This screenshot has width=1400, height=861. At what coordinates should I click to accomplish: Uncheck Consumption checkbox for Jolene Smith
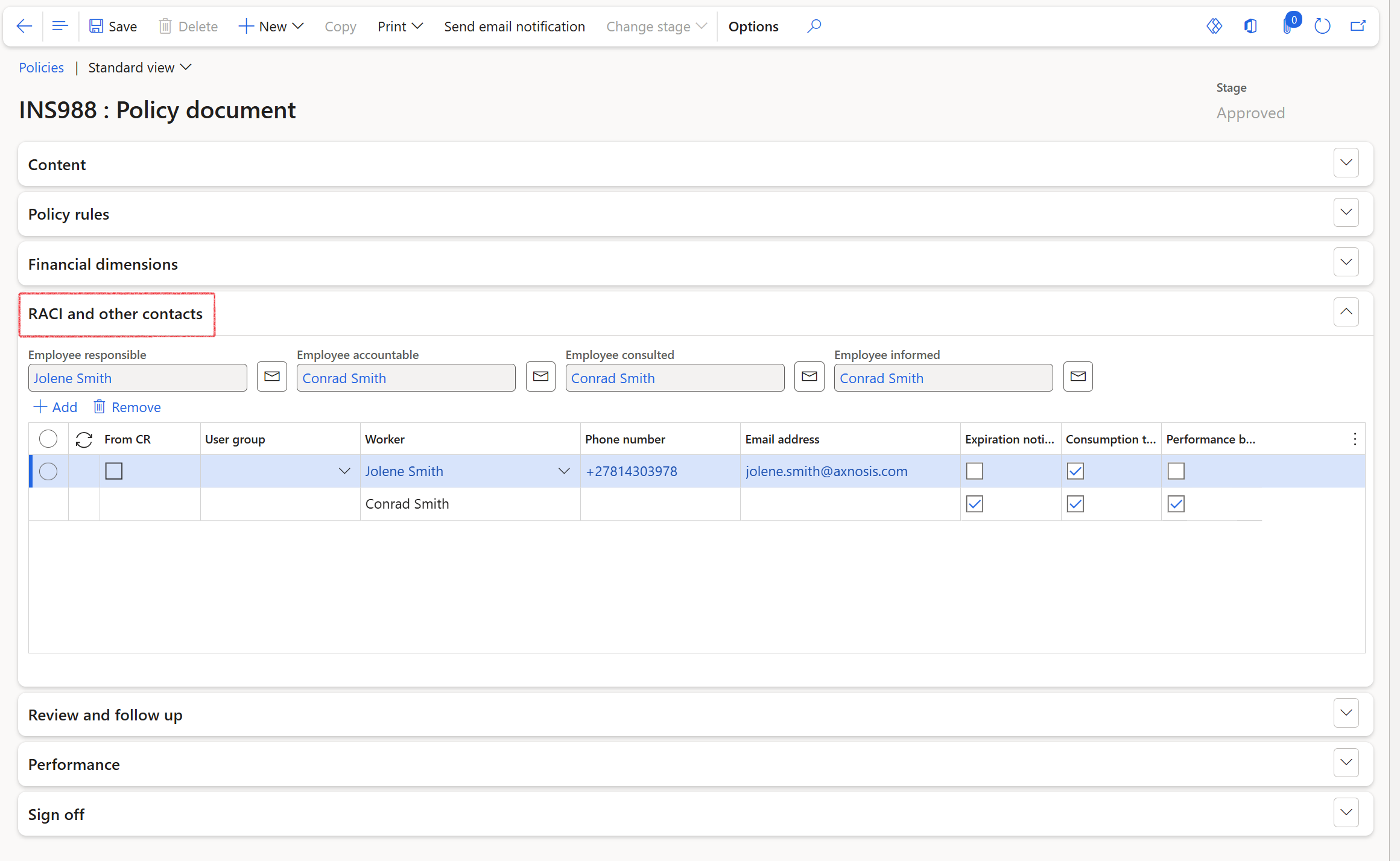1075,471
